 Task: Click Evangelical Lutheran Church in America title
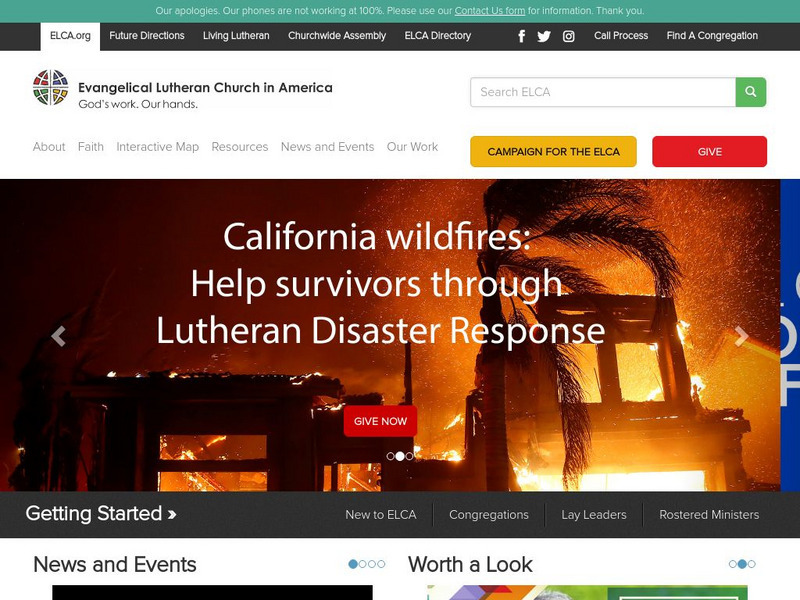coord(205,88)
